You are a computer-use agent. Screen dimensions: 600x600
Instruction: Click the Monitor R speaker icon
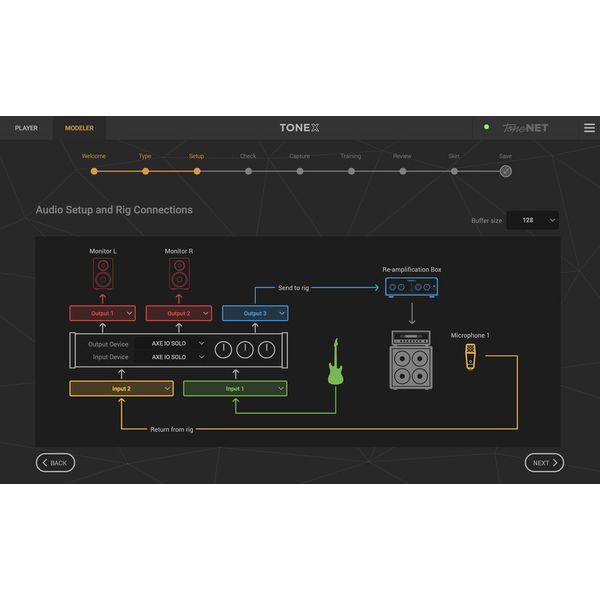pyautogui.click(x=179, y=273)
